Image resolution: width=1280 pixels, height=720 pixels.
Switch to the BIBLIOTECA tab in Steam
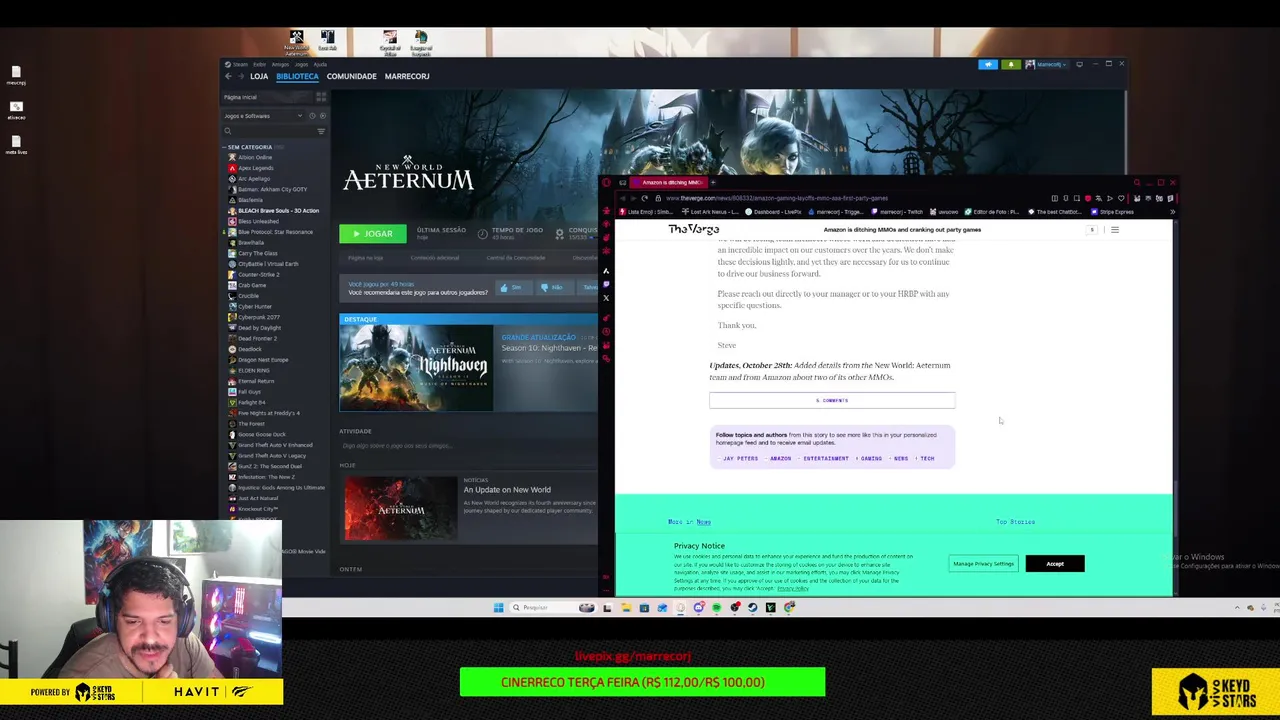[297, 76]
